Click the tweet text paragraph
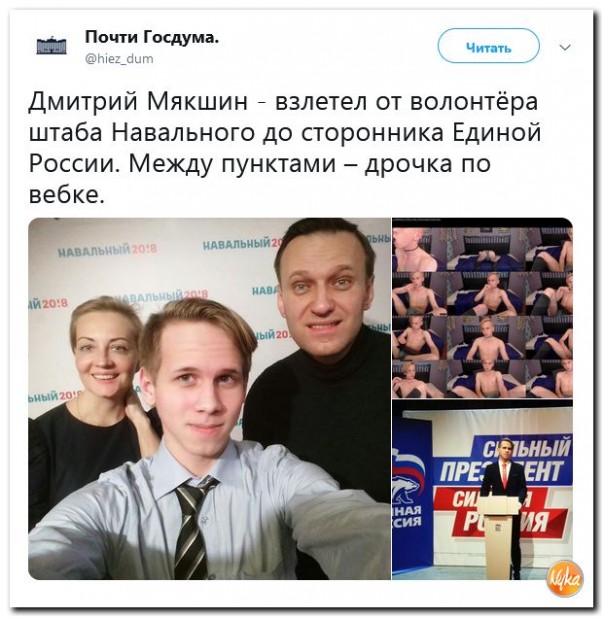 click(x=285, y=147)
